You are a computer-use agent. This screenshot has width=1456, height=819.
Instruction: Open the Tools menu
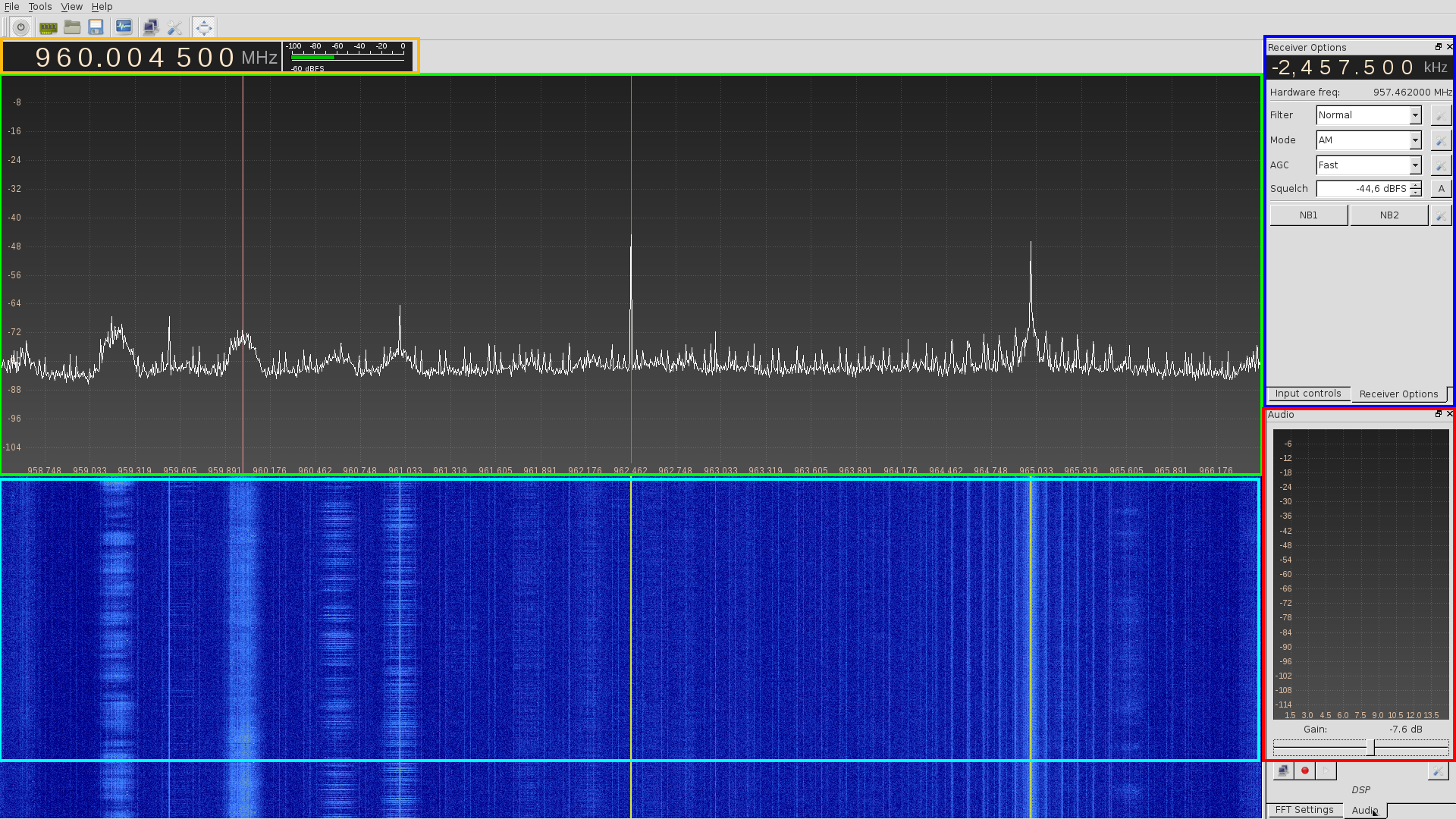39,7
